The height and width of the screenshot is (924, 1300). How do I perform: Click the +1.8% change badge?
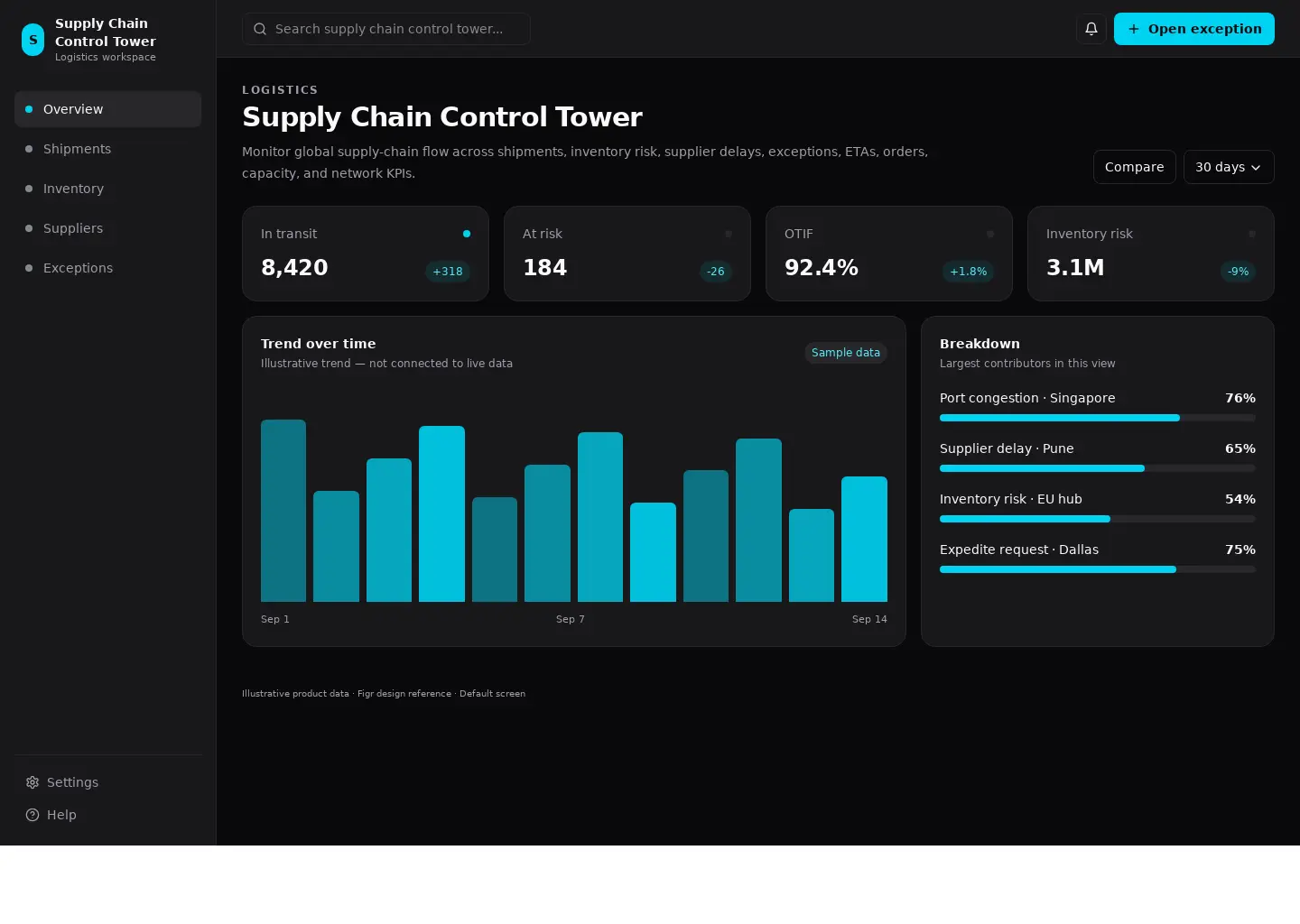click(969, 272)
